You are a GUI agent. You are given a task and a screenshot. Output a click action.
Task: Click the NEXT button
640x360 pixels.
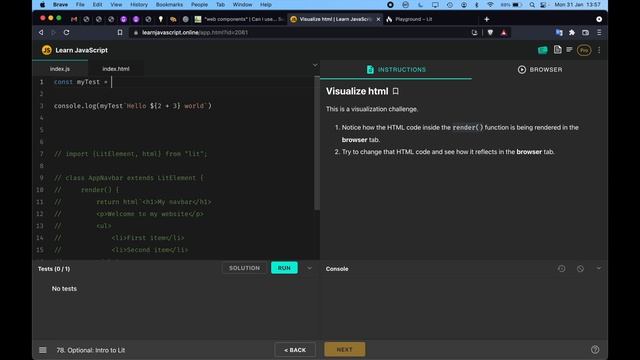(344, 349)
